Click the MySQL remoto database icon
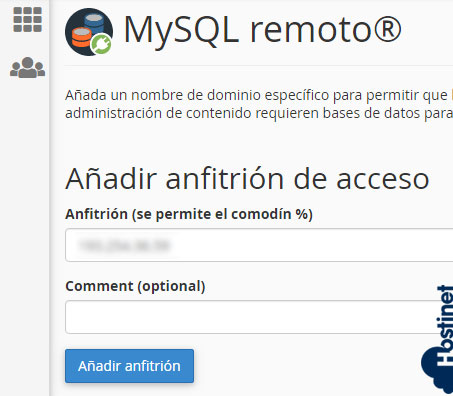This screenshot has width=453, height=396. tap(89, 32)
